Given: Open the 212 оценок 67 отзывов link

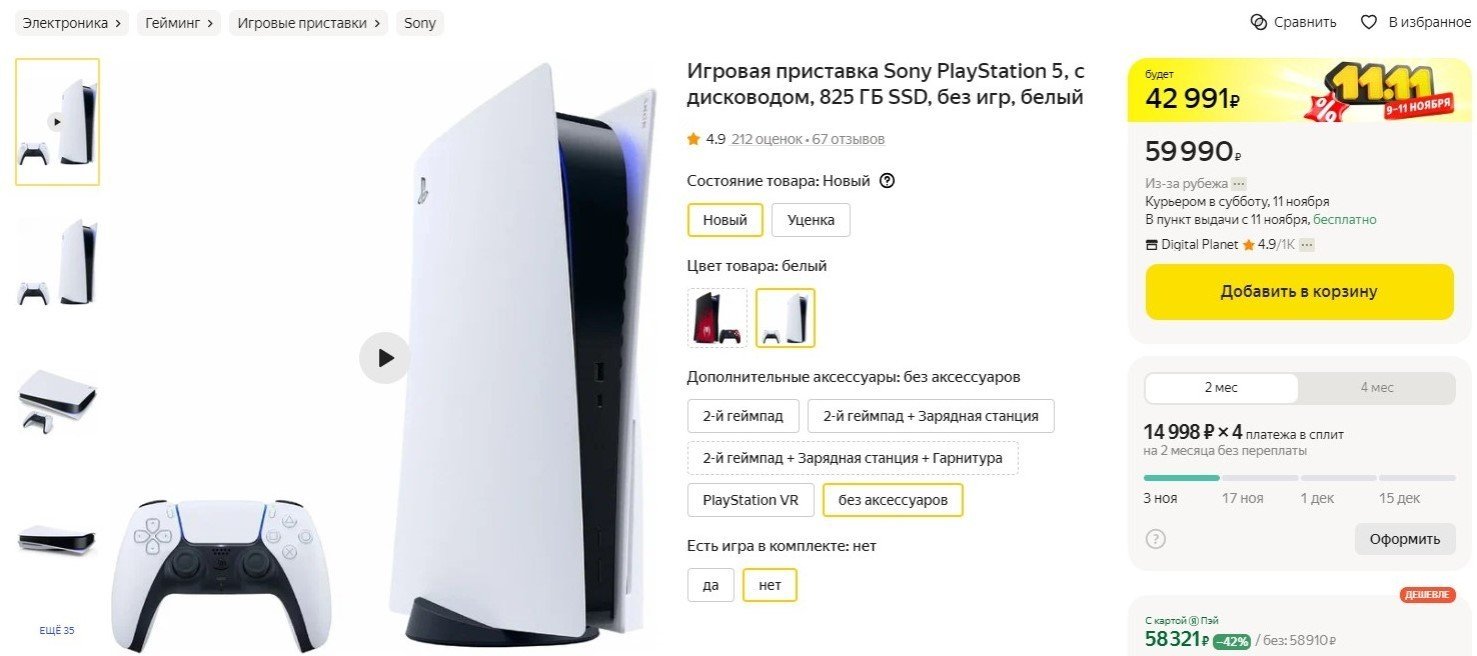Looking at the screenshot, I should [x=808, y=139].
